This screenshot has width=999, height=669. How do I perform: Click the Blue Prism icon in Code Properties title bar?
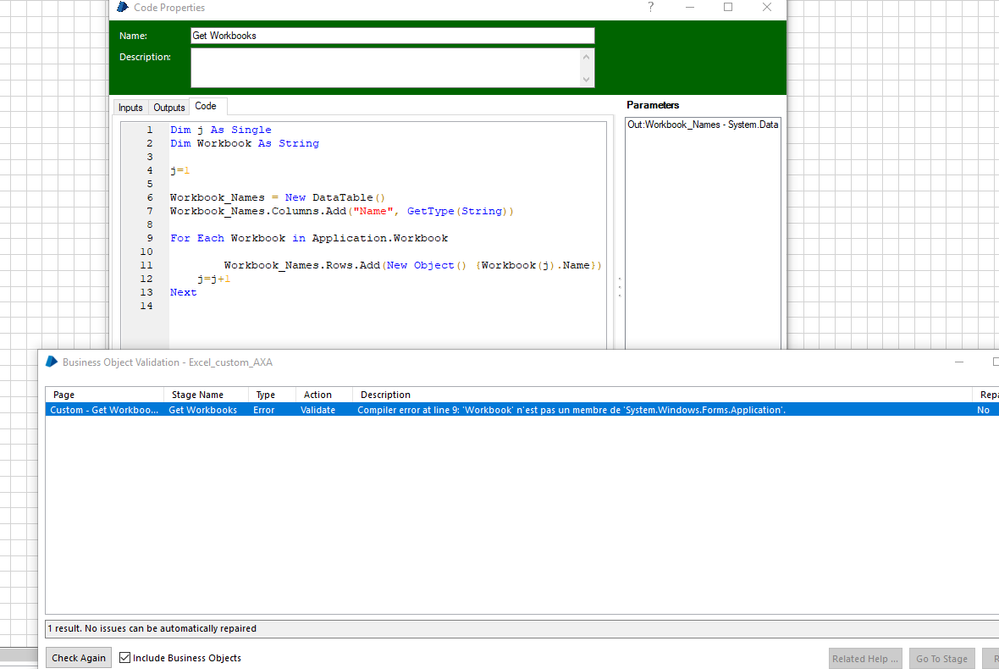[123, 8]
